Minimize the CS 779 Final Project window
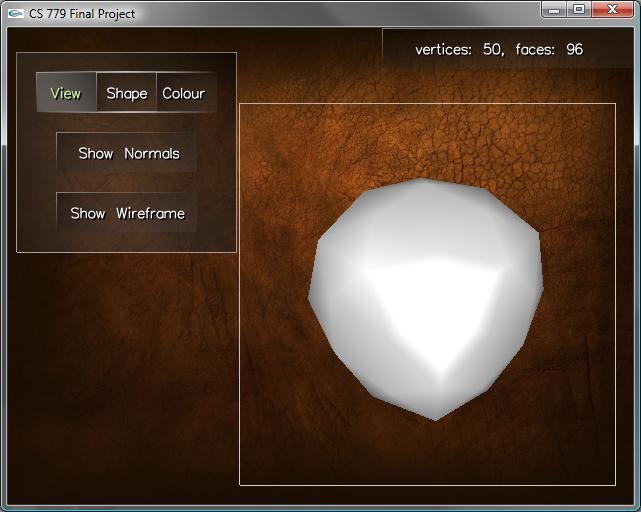641x512 pixels. click(554, 10)
